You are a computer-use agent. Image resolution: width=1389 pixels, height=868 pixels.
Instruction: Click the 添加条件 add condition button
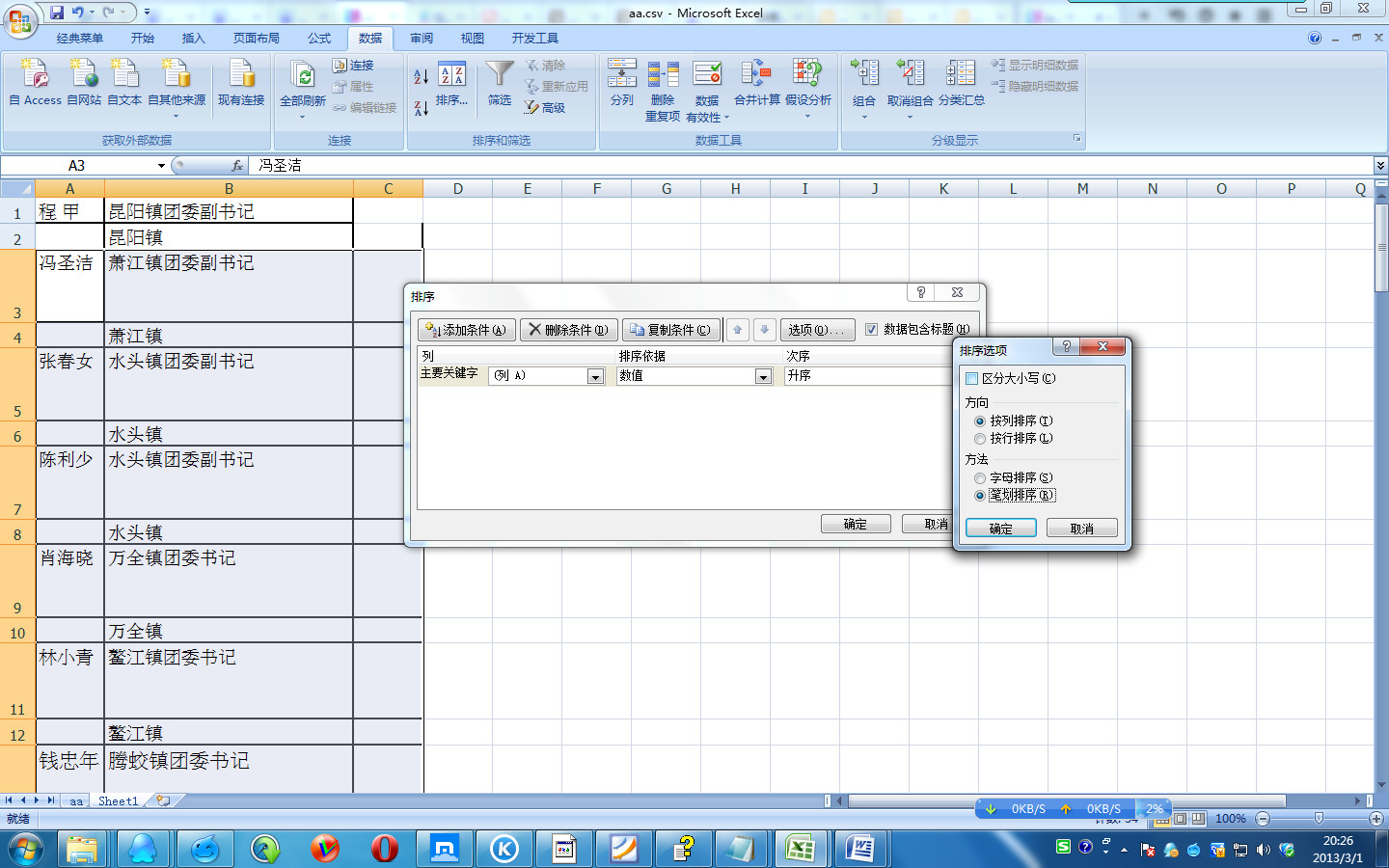click(467, 330)
